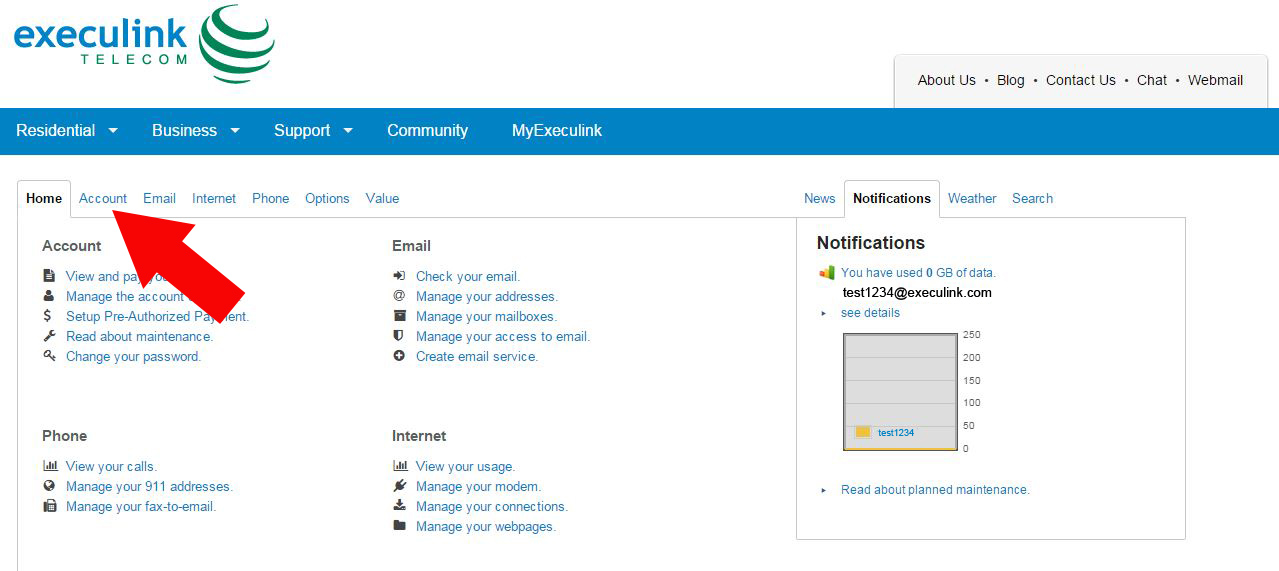This screenshot has height=571, width=1279.
Task: Expand arrow next to planned maintenance
Action: pyautogui.click(x=824, y=490)
